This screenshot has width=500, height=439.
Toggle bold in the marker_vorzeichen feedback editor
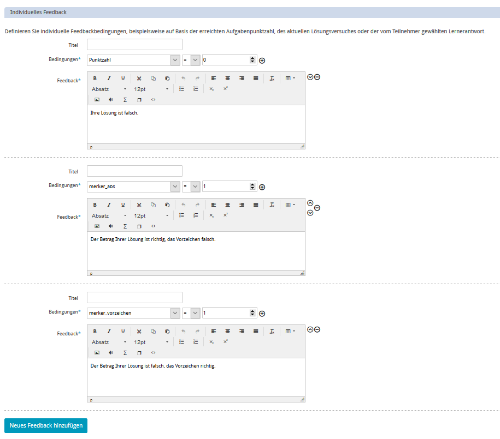[95, 331]
